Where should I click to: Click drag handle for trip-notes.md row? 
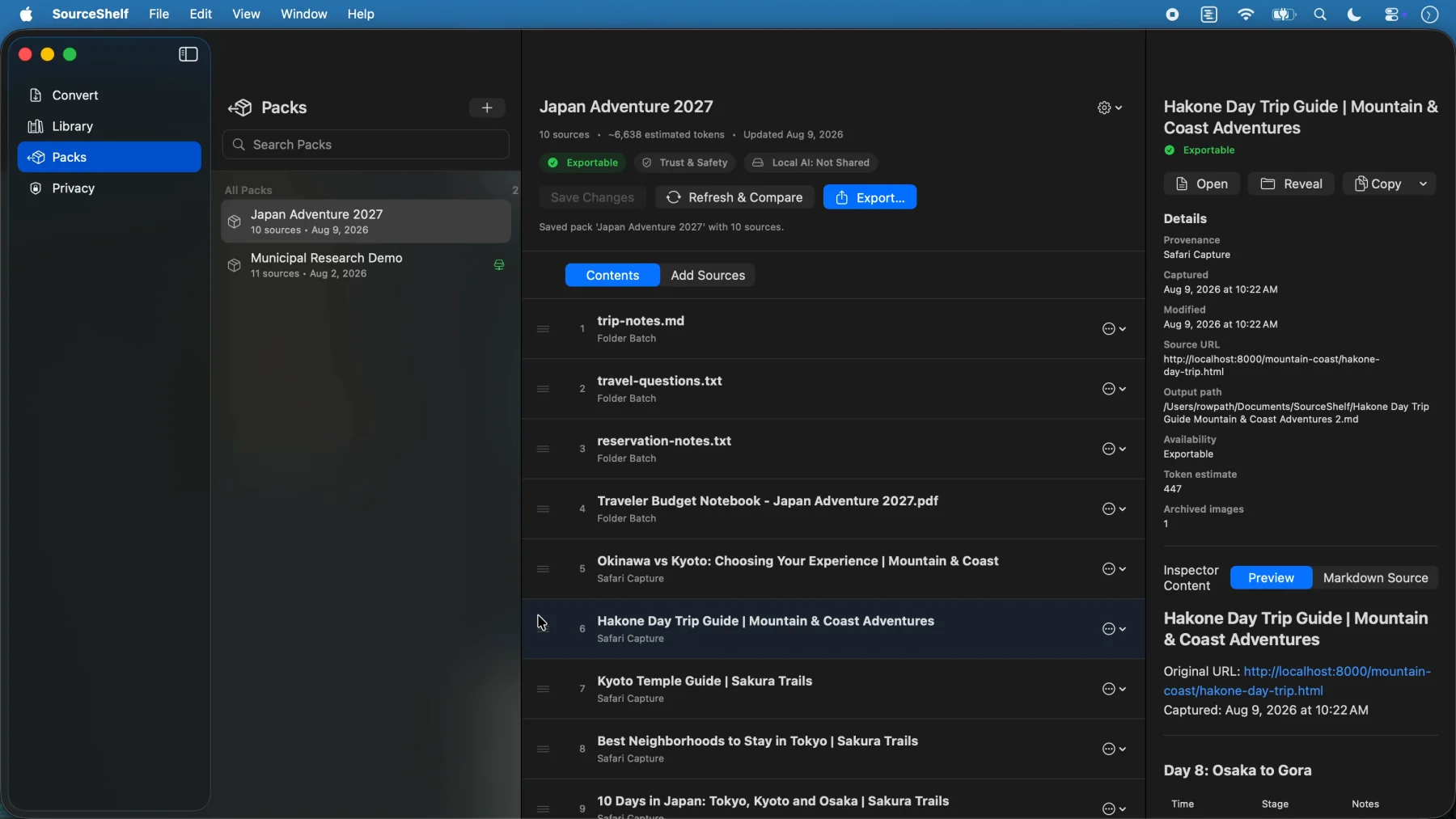(543, 329)
